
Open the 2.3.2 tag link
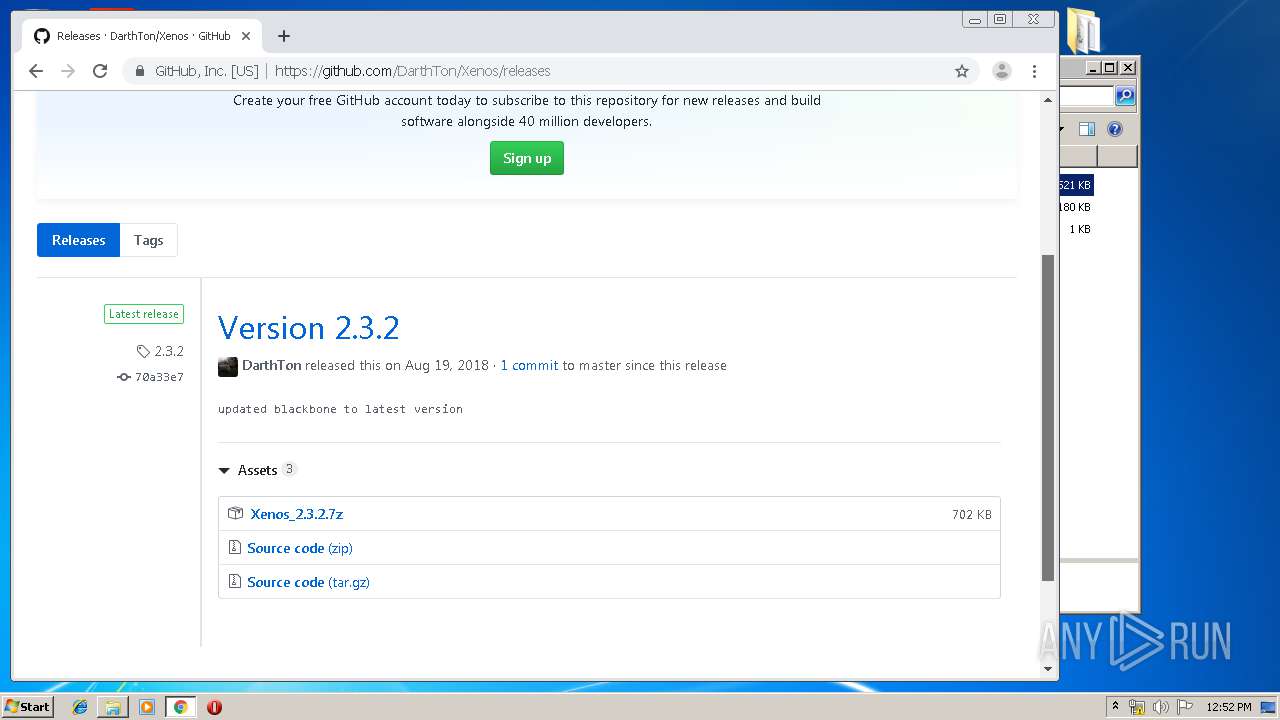coord(161,351)
